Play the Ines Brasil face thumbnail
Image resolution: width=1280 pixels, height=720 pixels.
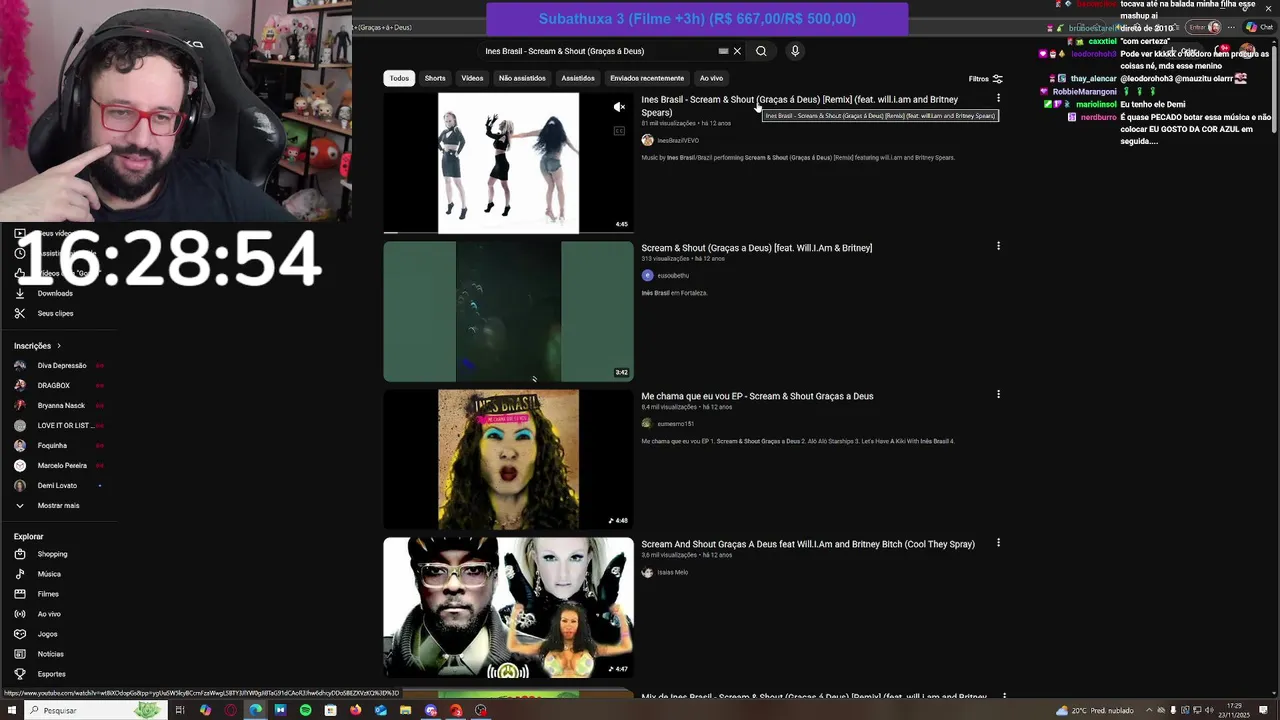pos(508,459)
